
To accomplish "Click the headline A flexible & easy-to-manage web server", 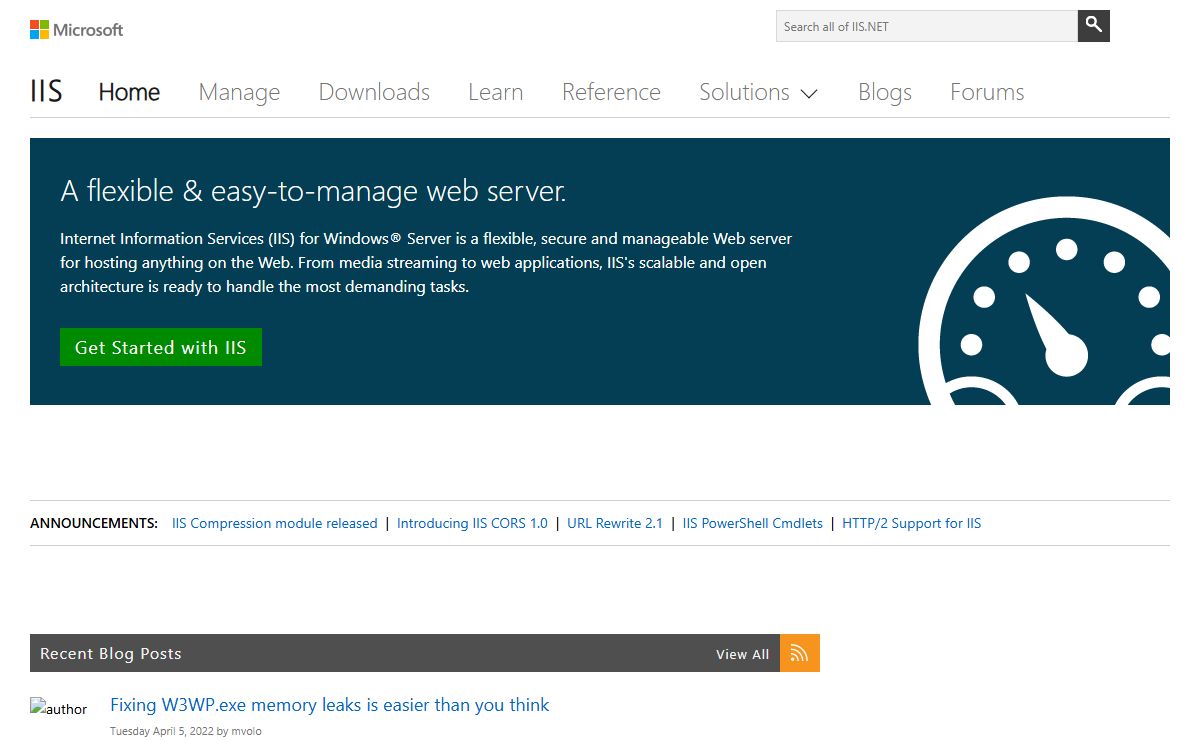I will click(313, 191).
